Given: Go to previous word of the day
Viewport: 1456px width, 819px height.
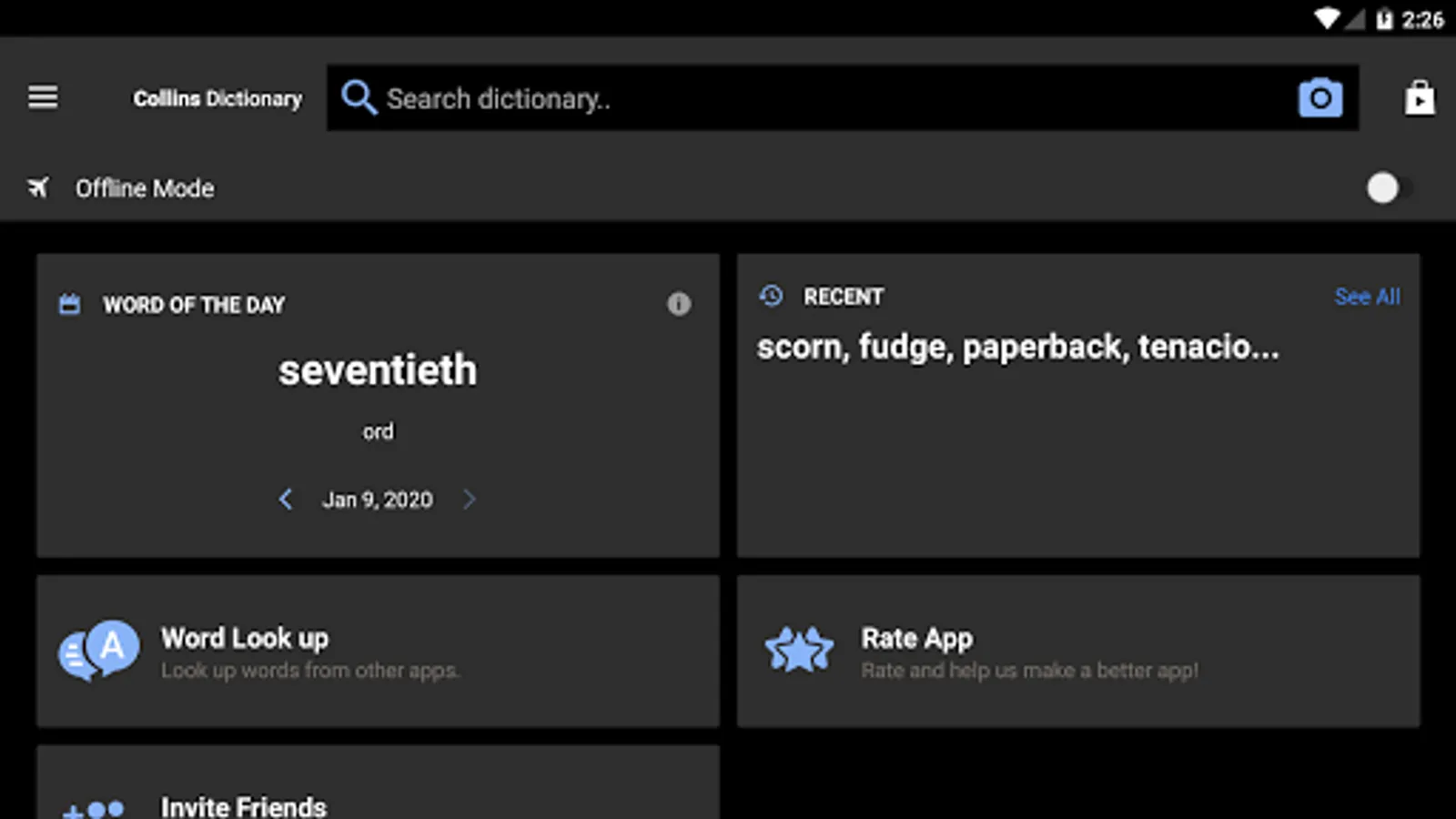Looking at the screenshot, I should coord(286,500).
